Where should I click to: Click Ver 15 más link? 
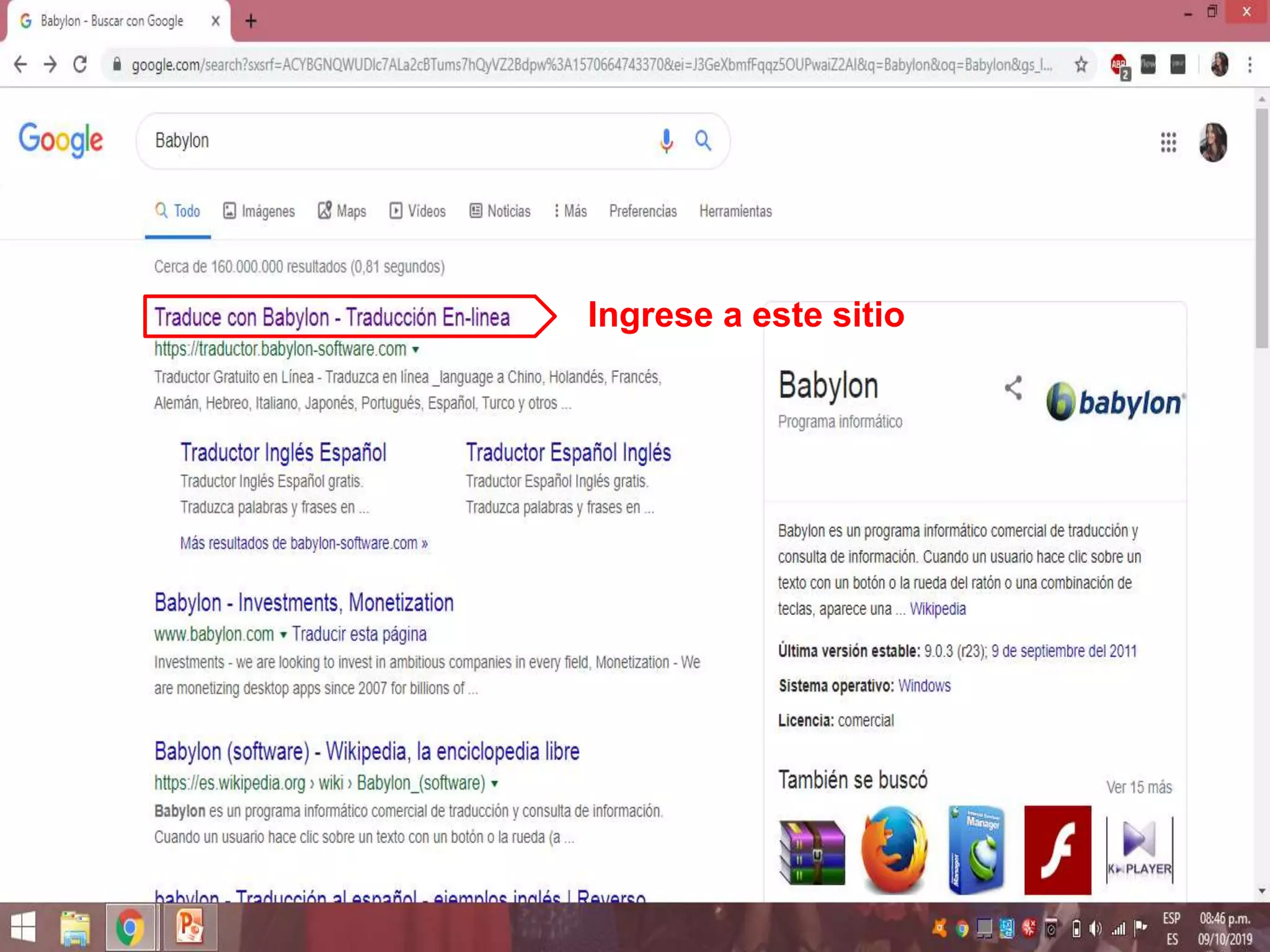[1139, 787]
